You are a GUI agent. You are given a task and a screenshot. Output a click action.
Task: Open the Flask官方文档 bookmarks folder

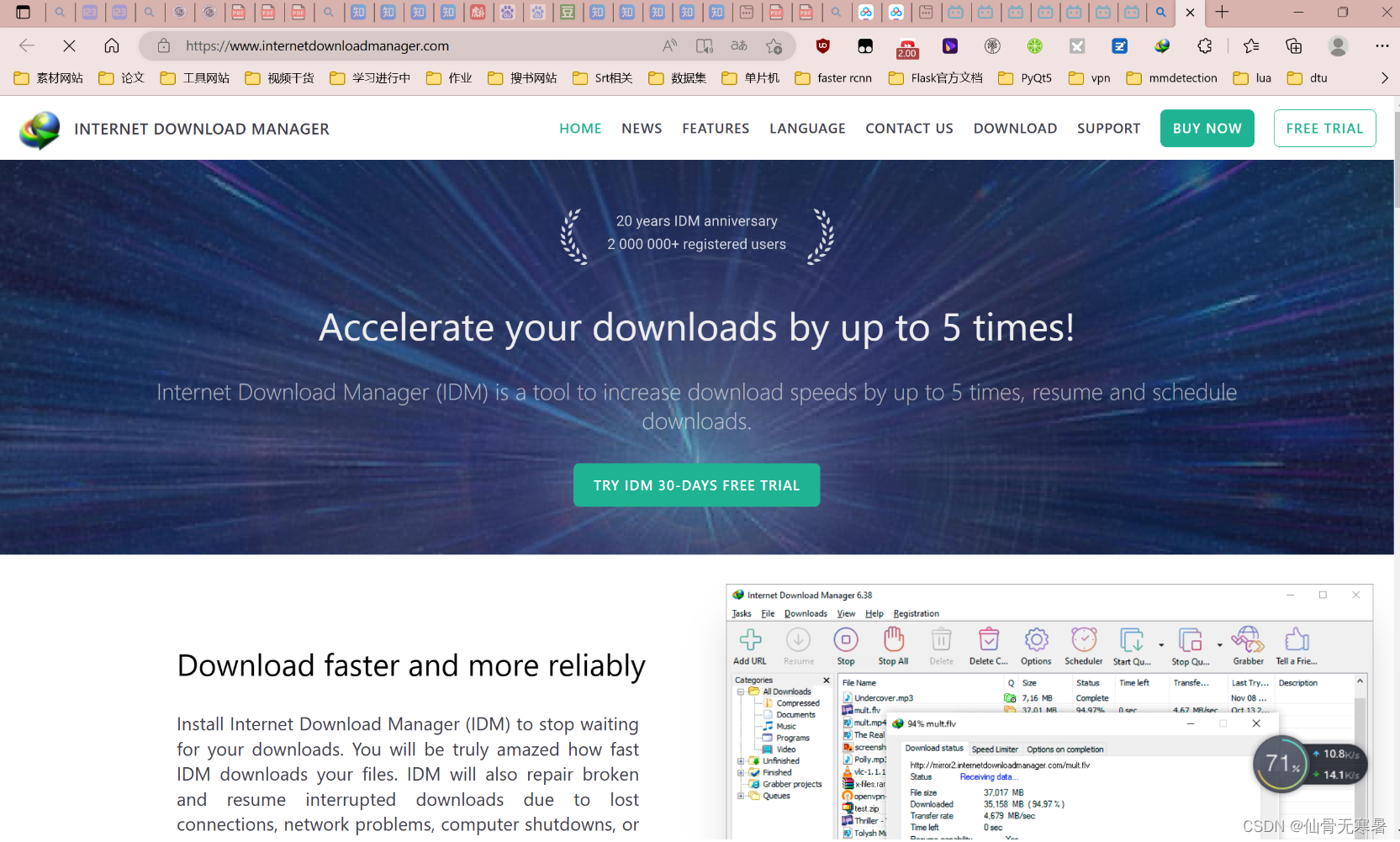pyautogui.click(x=936, y=77)
